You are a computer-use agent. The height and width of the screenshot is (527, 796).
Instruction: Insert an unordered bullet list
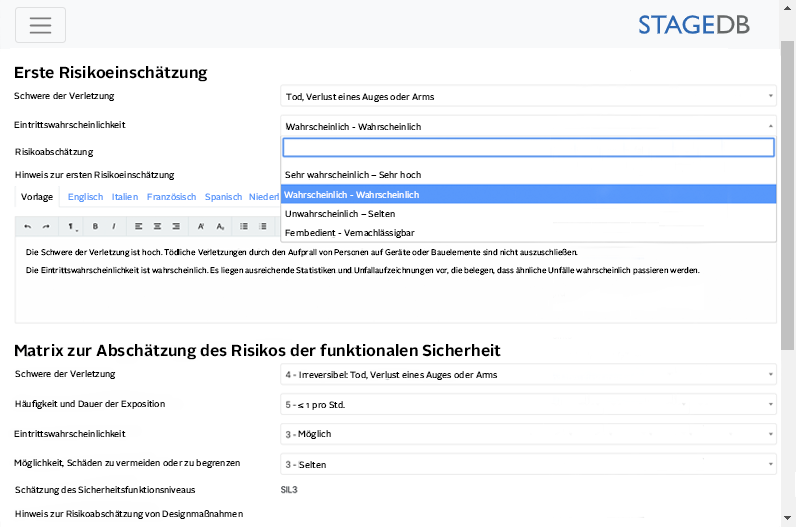pos(244,227)
